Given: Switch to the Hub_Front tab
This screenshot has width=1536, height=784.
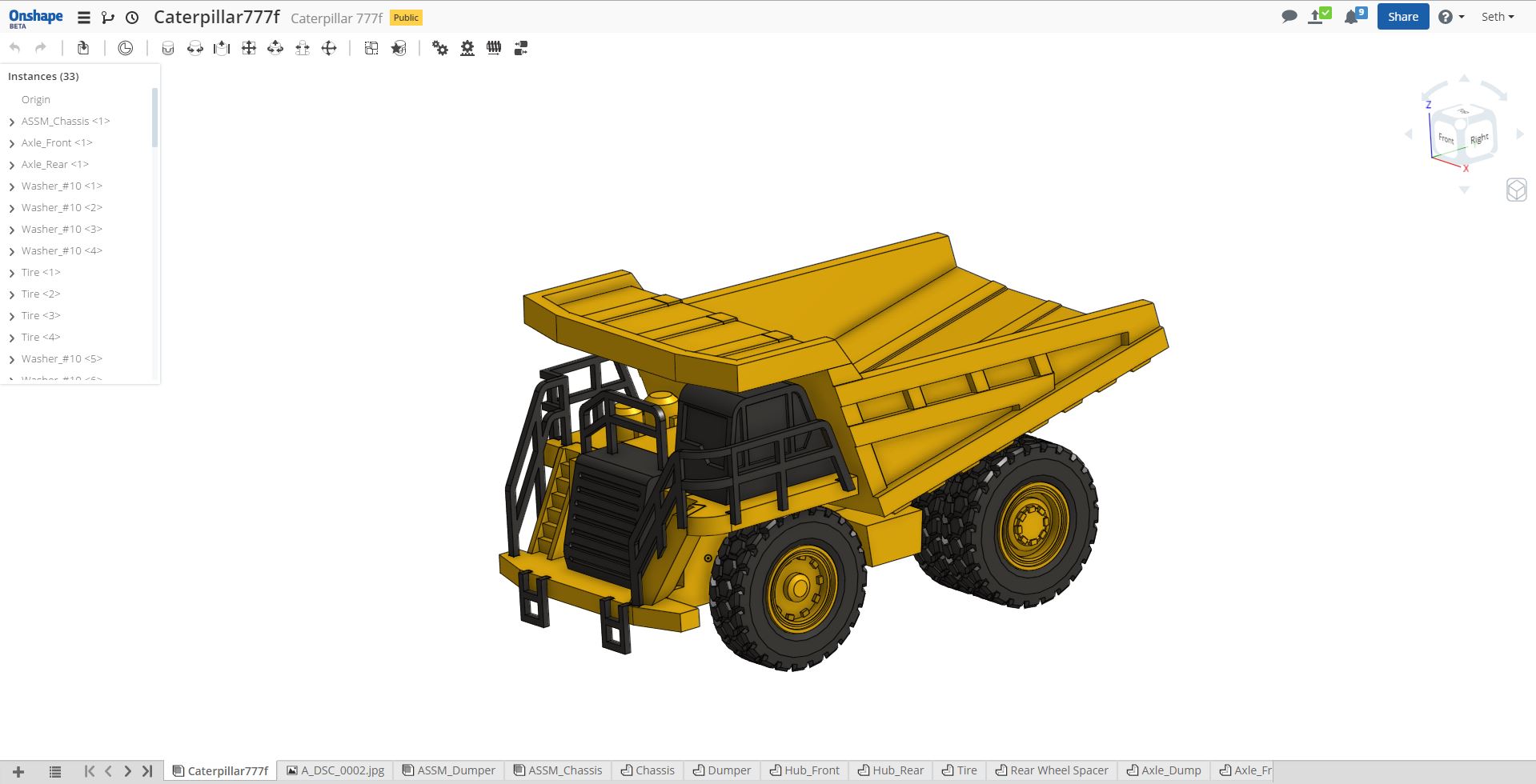Looking at the screenshot, I should (804, 770).
